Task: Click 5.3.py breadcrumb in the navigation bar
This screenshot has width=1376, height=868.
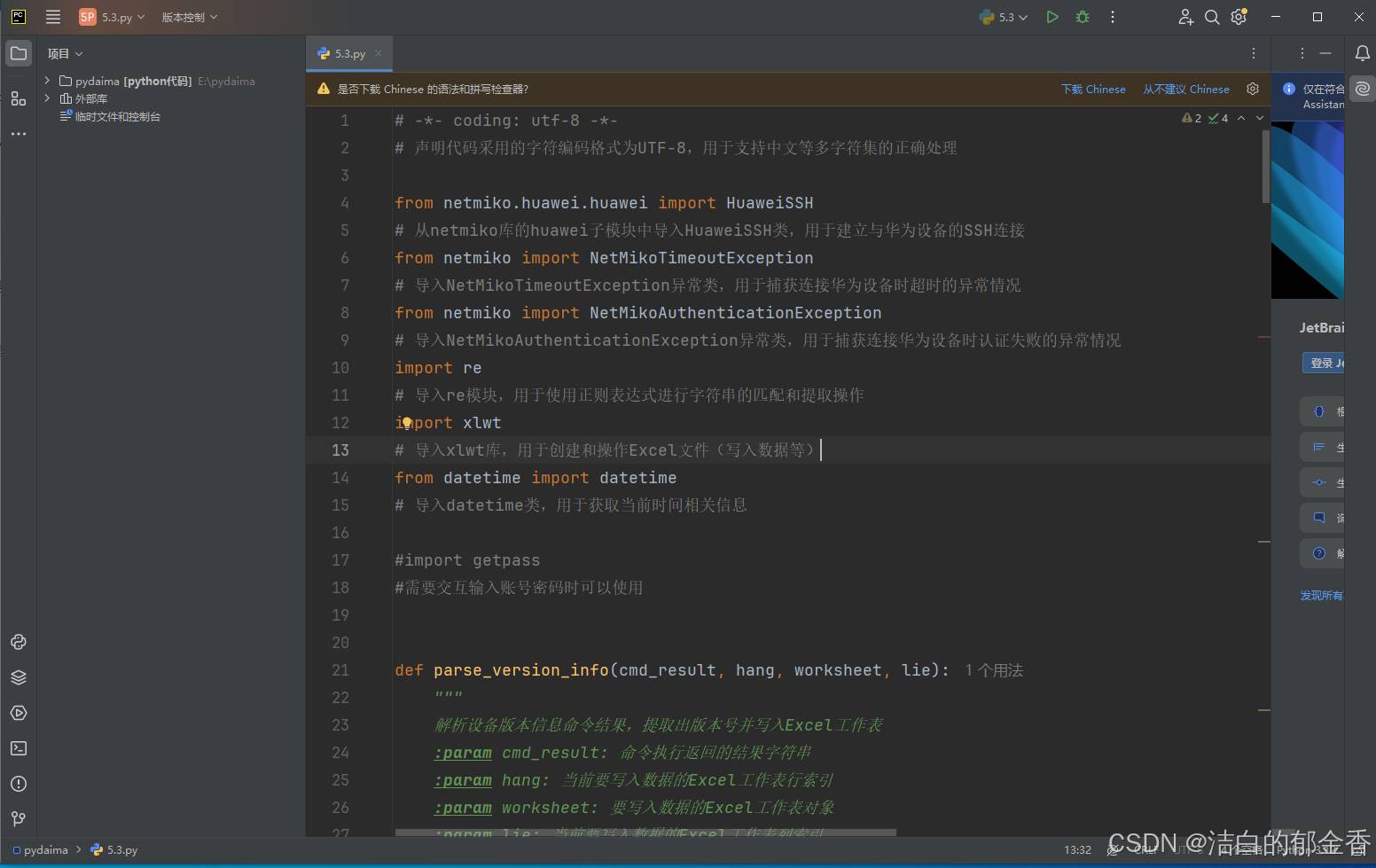Action: [114, 849]
